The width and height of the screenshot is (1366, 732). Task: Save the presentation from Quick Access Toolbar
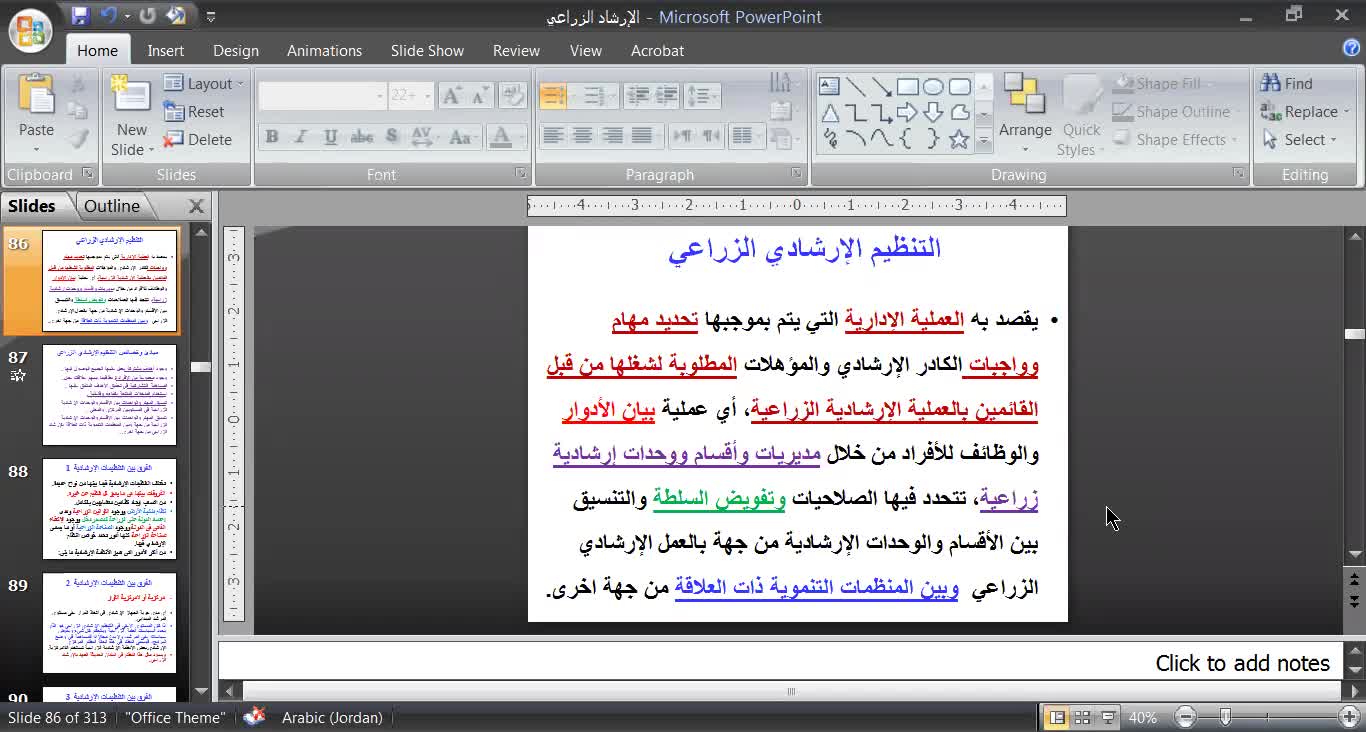tap(81, 16)
